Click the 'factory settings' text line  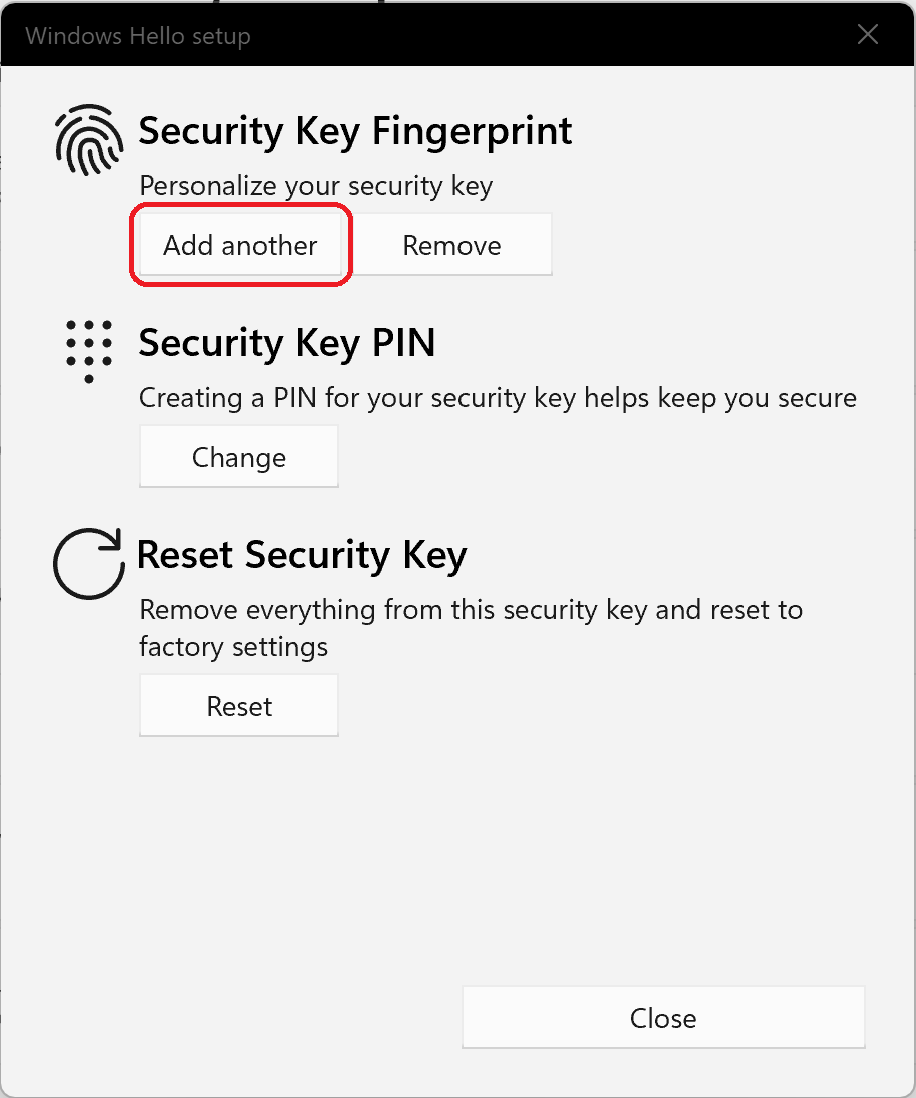click(x=233, y=646)
